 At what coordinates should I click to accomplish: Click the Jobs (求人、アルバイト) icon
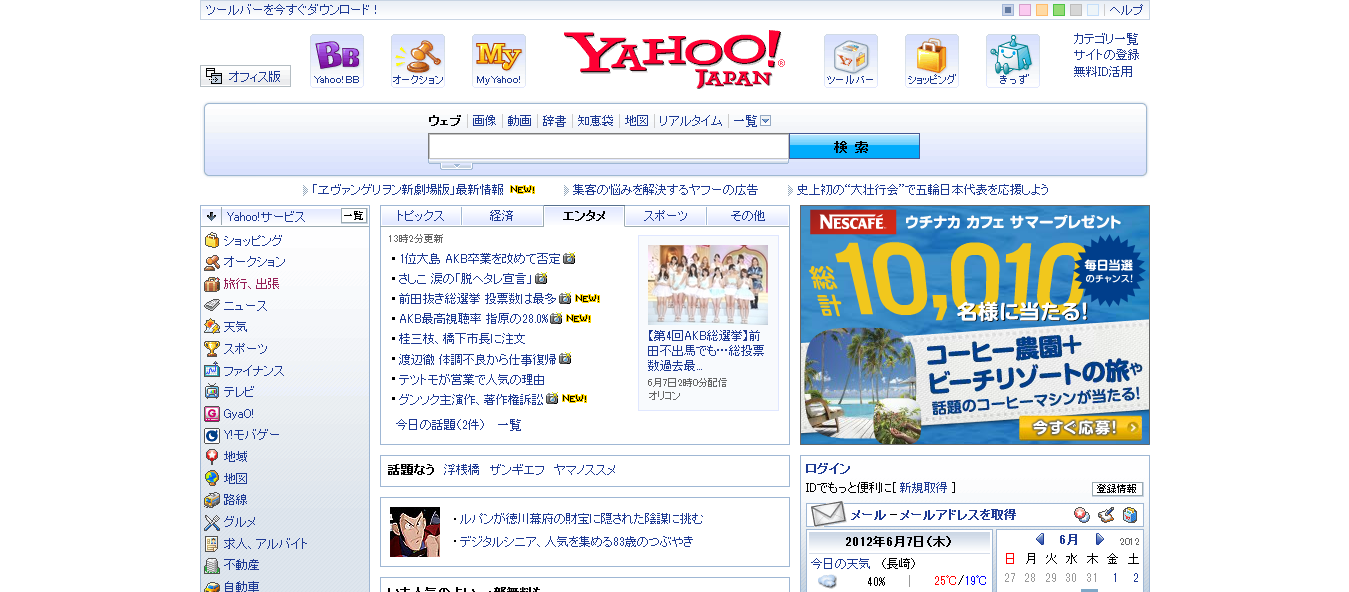[x=212, y=544]
